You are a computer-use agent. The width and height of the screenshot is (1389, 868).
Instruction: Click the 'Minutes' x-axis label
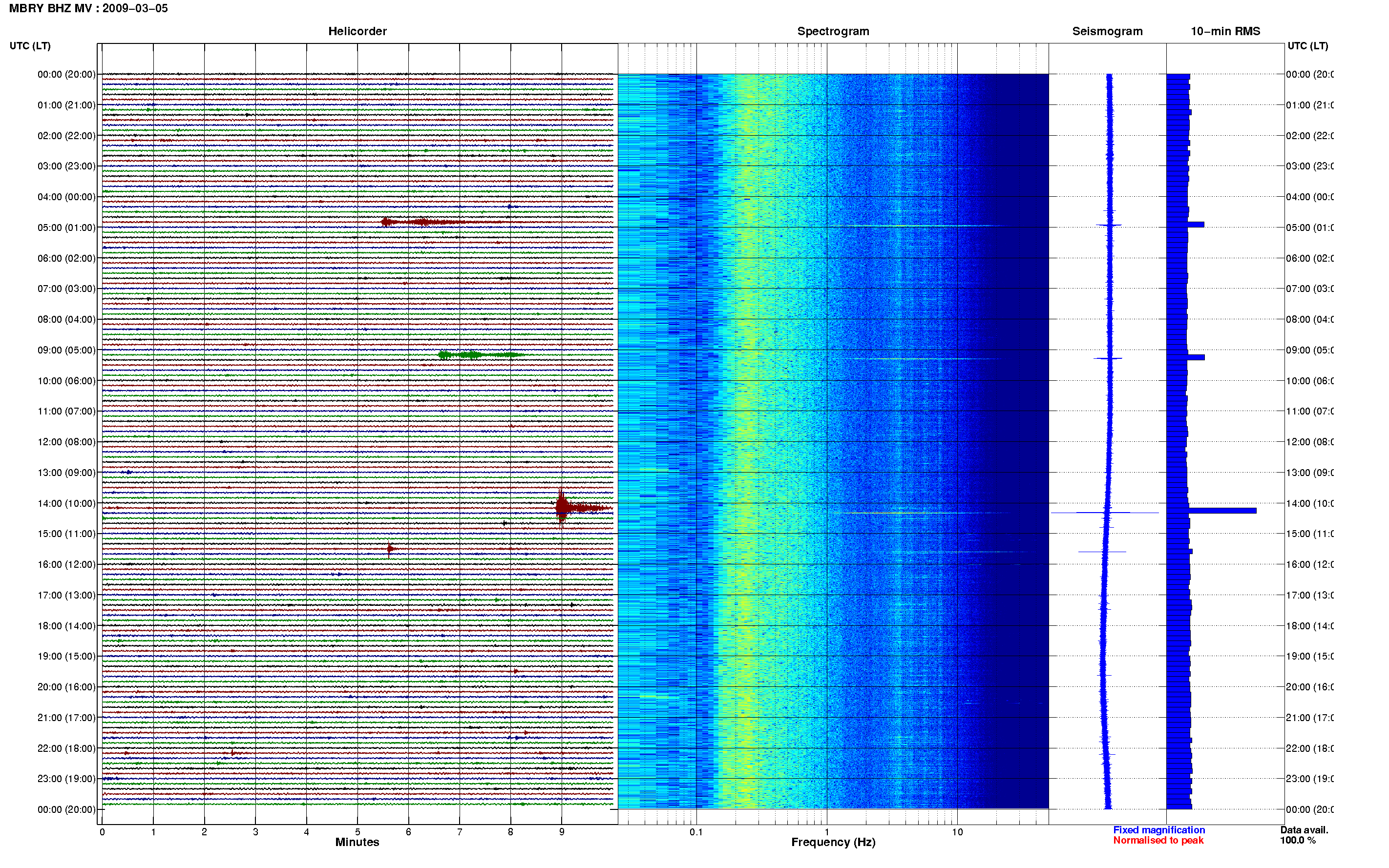coord(357,842)
